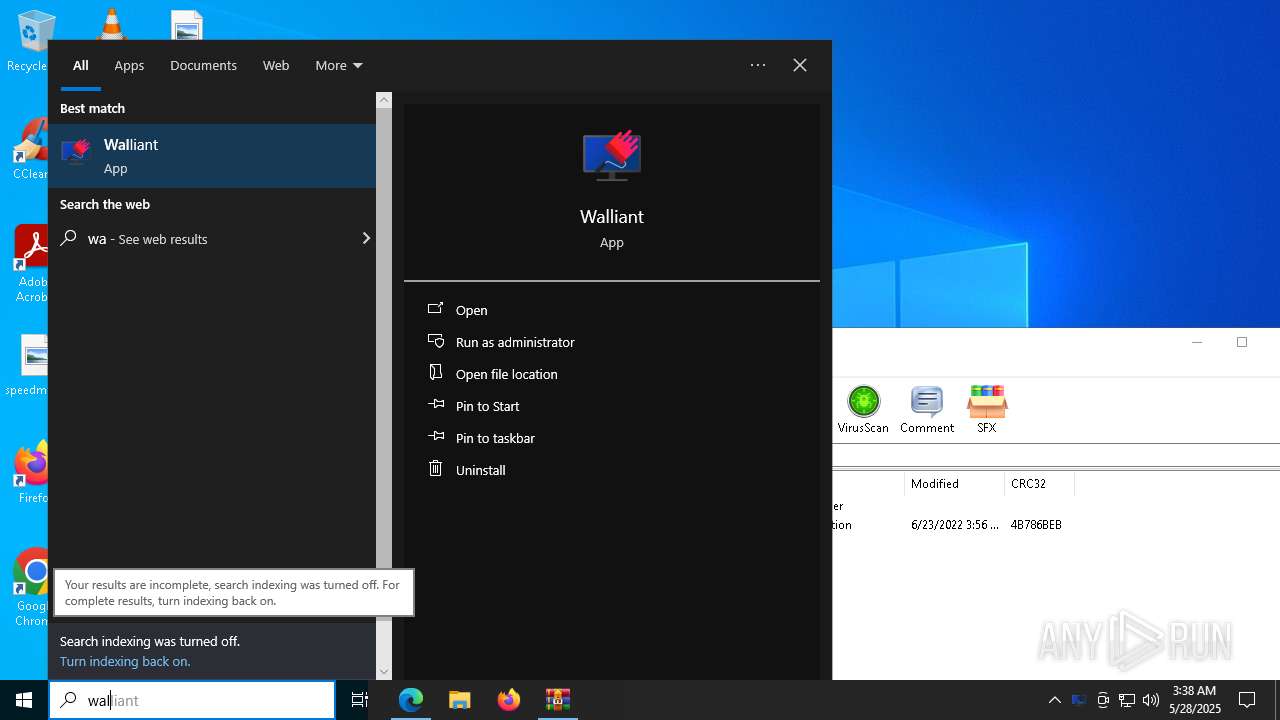Open the VLC media player desktop icon
Image resolution: width=1280 pixels, height=720 pixels.
pos(111,22)
